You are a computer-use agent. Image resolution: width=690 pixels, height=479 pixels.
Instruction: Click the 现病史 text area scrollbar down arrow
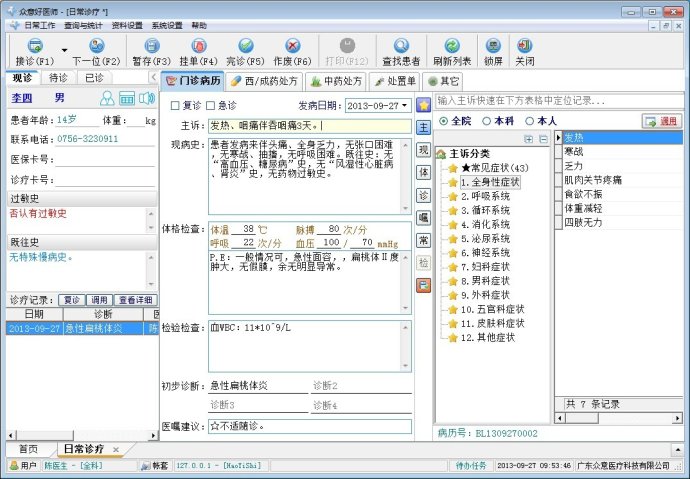[x=405, y=208]
